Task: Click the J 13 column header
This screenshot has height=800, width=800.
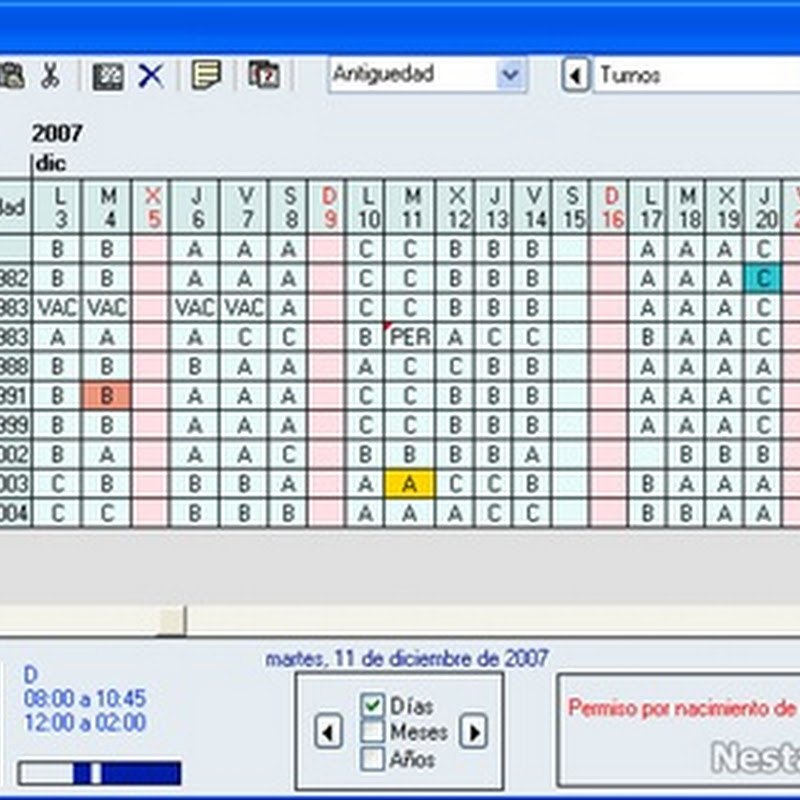Action: [x=493, y=207]
